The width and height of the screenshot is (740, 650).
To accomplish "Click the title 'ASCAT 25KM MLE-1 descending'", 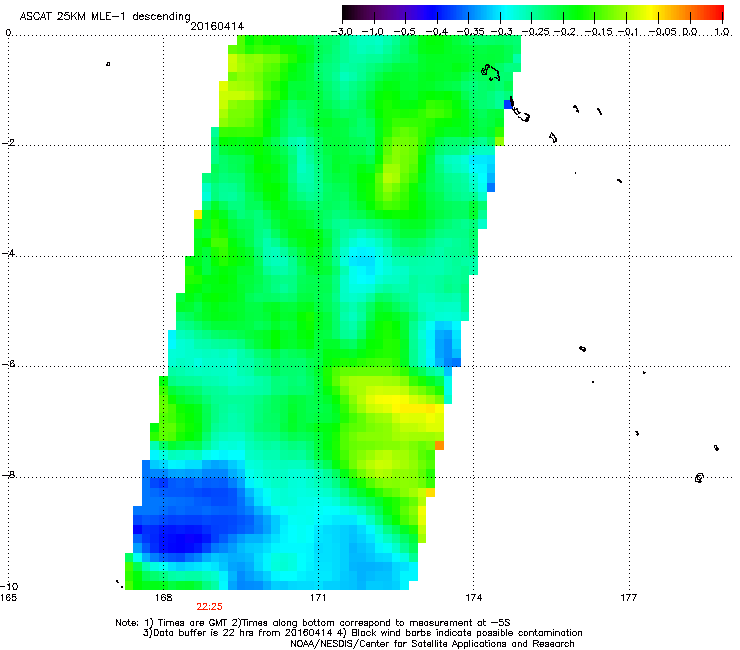I will (105, 17).
